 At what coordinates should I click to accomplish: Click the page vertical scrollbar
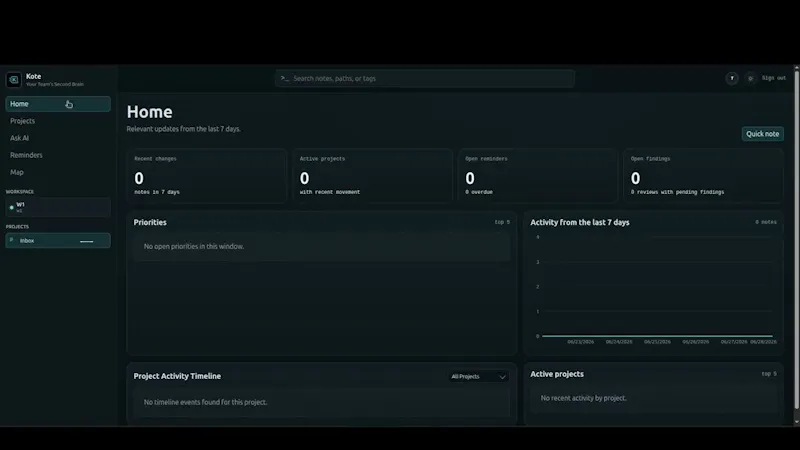coord(796,240)
